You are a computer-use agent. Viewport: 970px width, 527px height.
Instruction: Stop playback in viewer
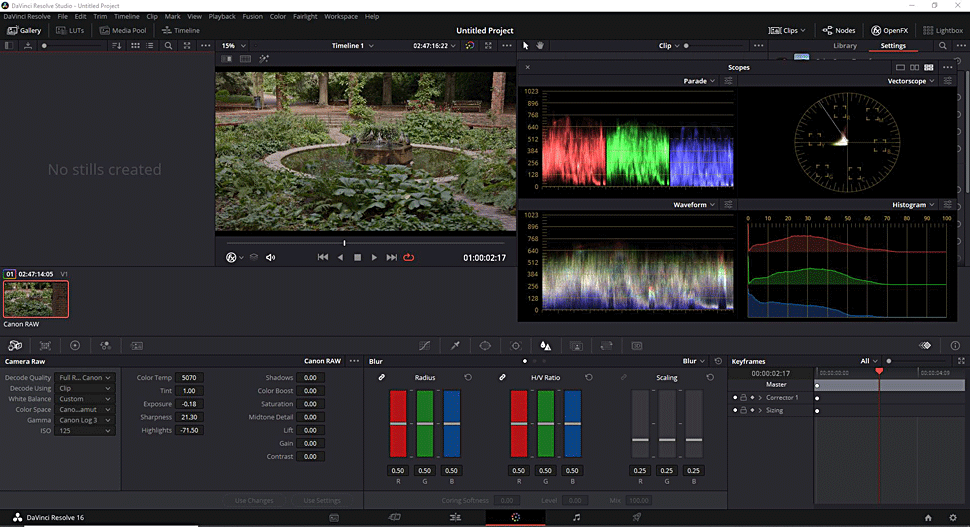pos(357,257)
